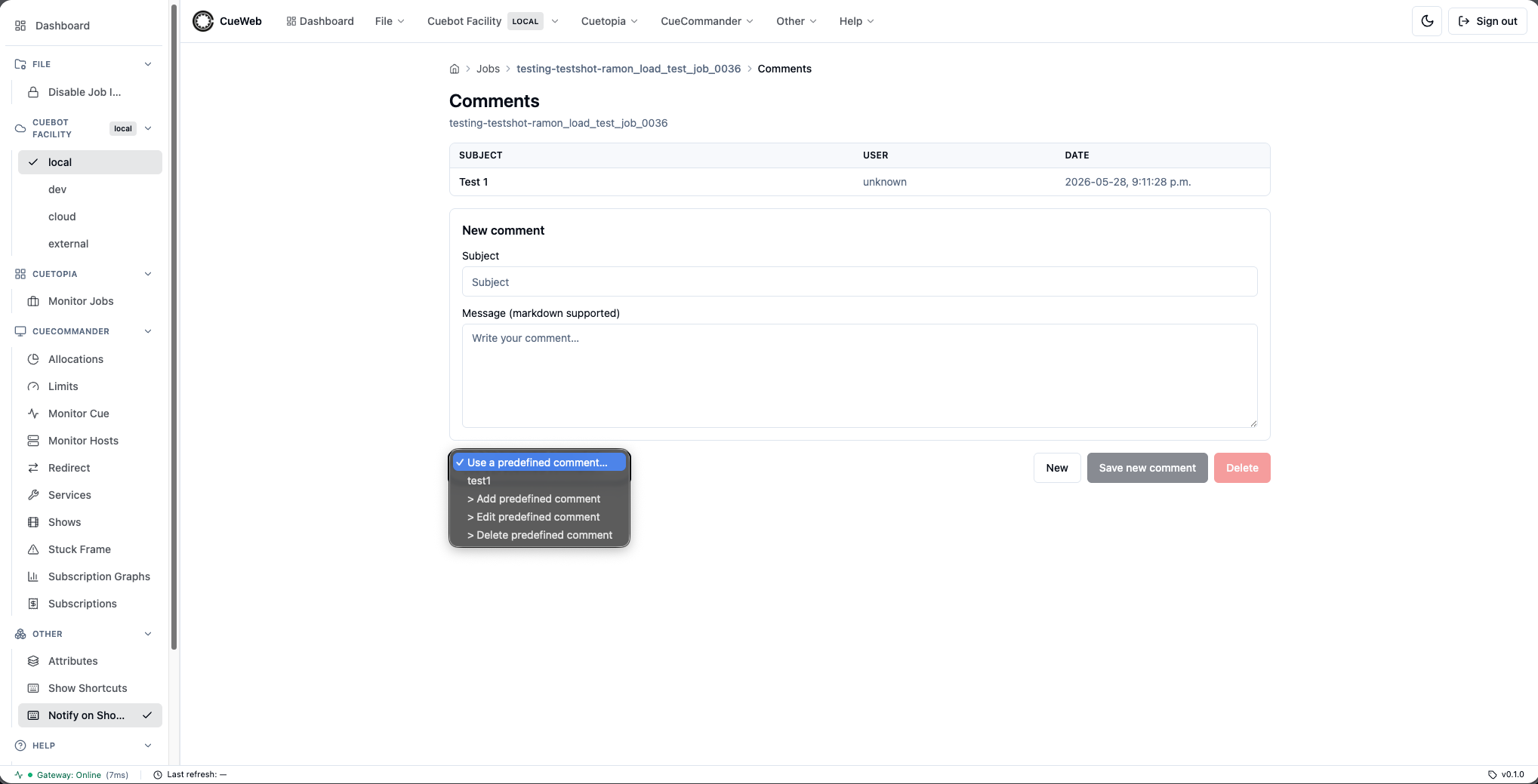Image resolution: width=1538 pixels, height=784 pixels.
Task: Click the 'unknown' user cell
Action: tap(885, 182)
